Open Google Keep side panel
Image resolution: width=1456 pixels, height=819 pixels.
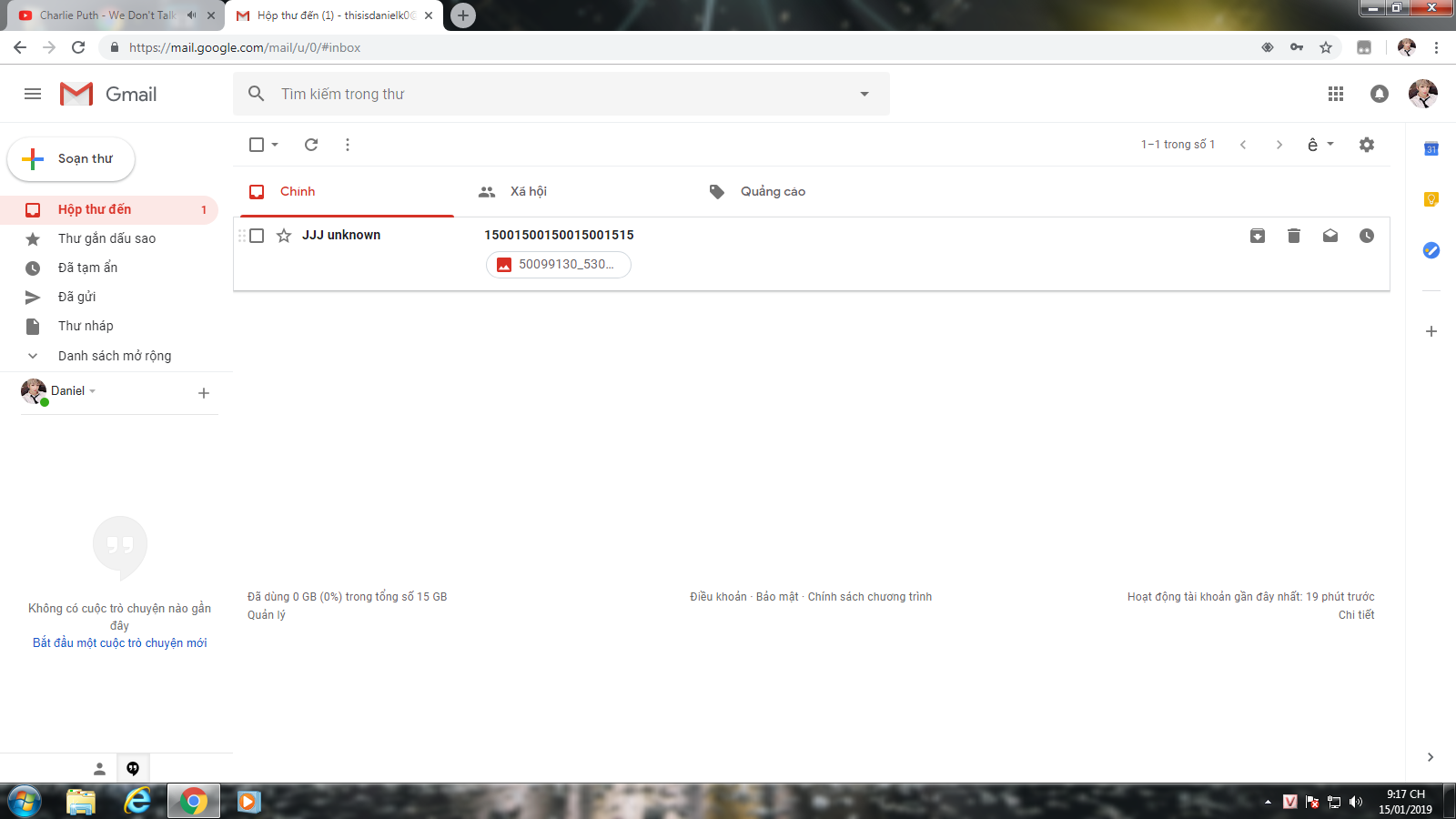coord(1431,199)
